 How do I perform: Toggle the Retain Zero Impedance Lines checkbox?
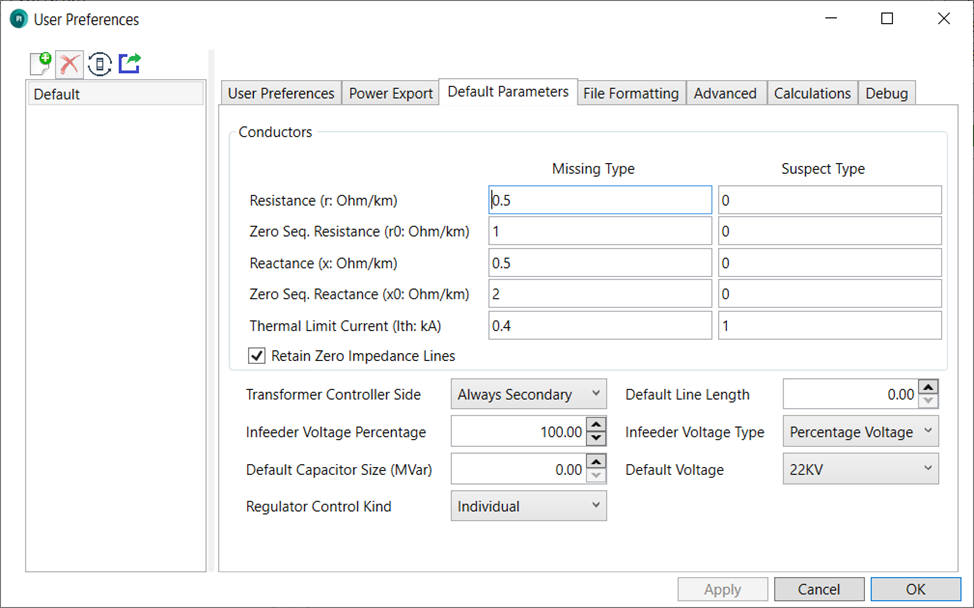pyautogui.click(x=257, y=356)
